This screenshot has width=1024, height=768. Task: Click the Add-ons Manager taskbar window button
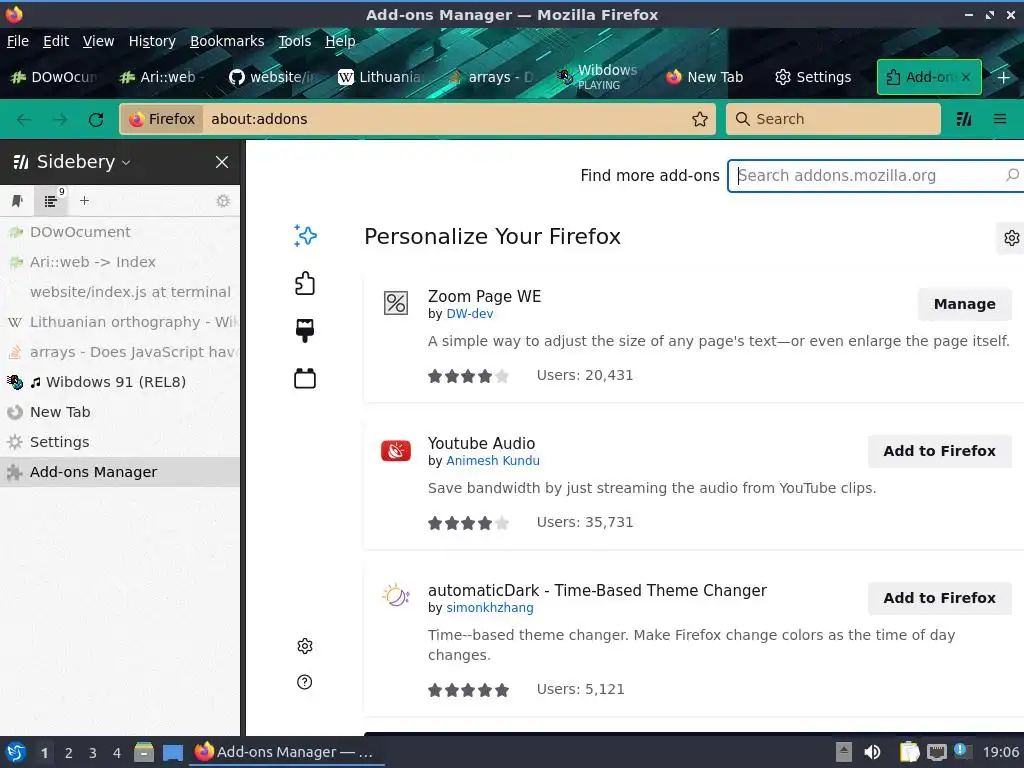tap(286, 752)
